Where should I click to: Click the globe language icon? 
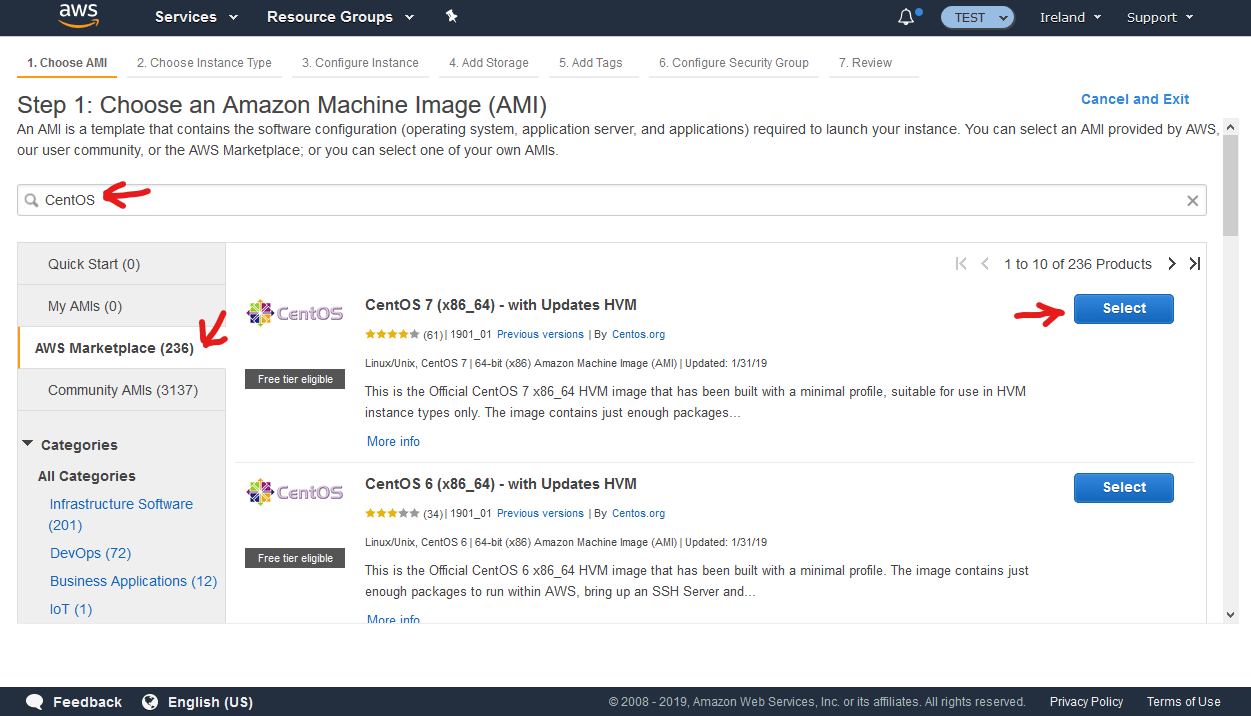tap(150, 702)
